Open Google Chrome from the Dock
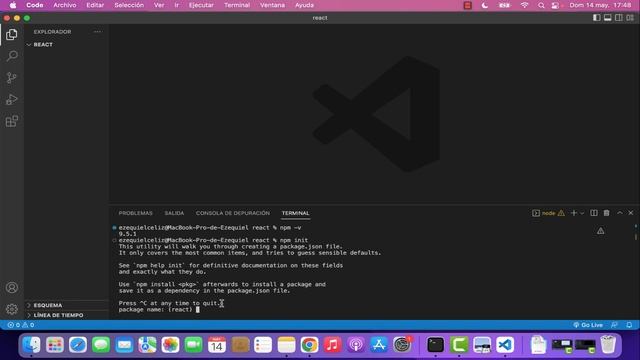This screenshot has height=360, width=640. pos(309,345)
